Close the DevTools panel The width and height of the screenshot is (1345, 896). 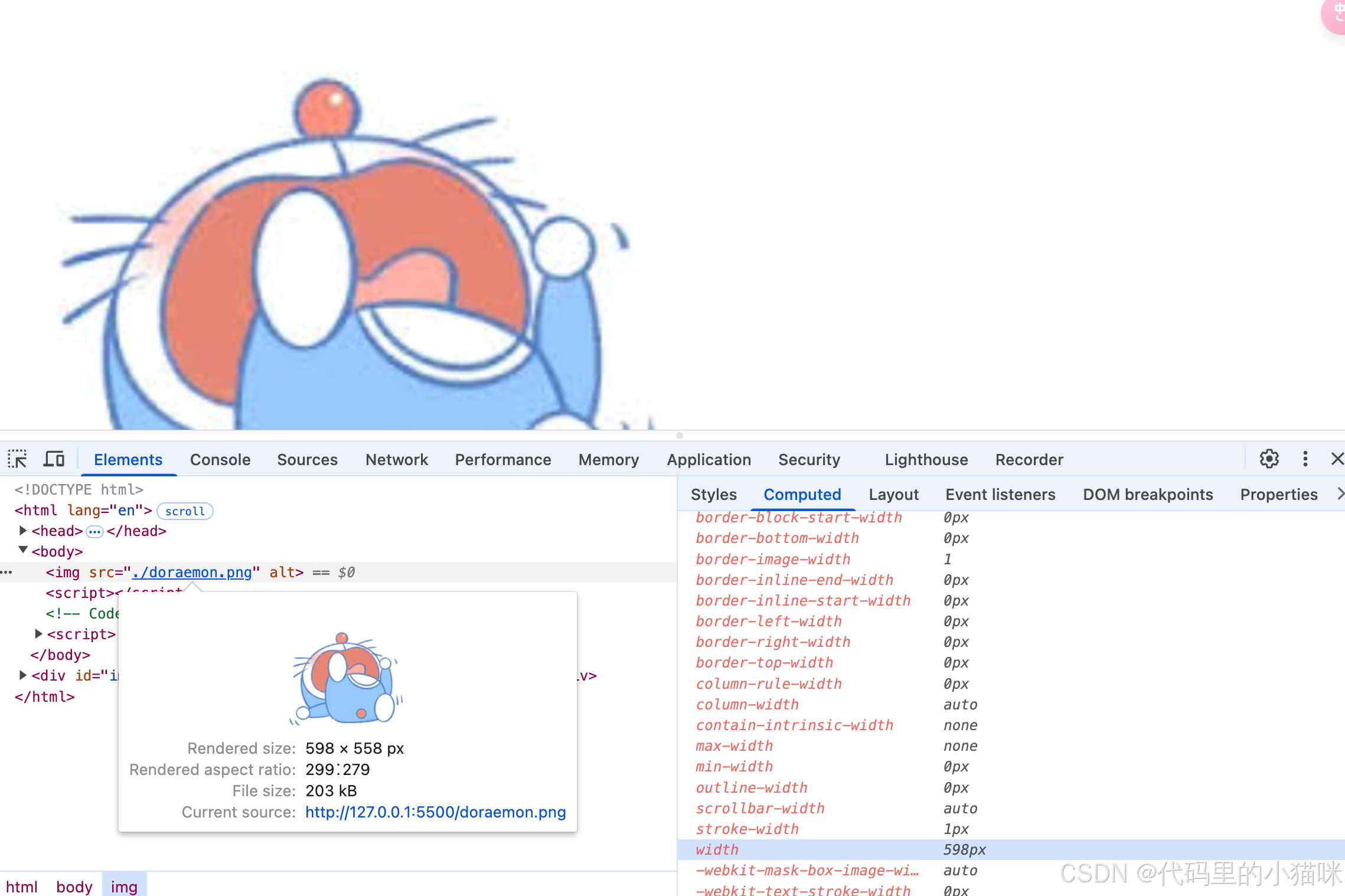click(1337, 459)
